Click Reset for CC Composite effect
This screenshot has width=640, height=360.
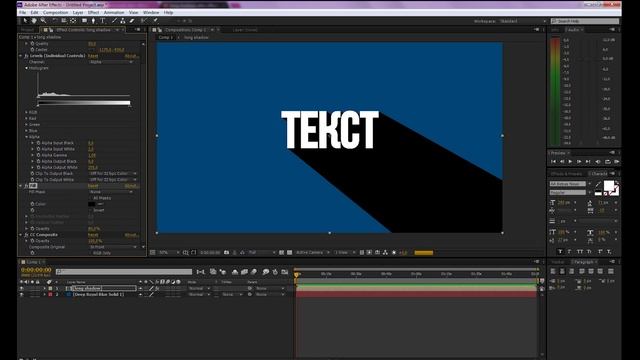93,235
